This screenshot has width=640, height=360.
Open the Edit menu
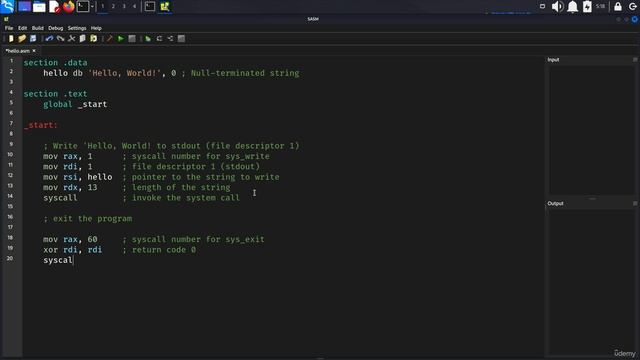pyautogui.click(x=22, y=28)
